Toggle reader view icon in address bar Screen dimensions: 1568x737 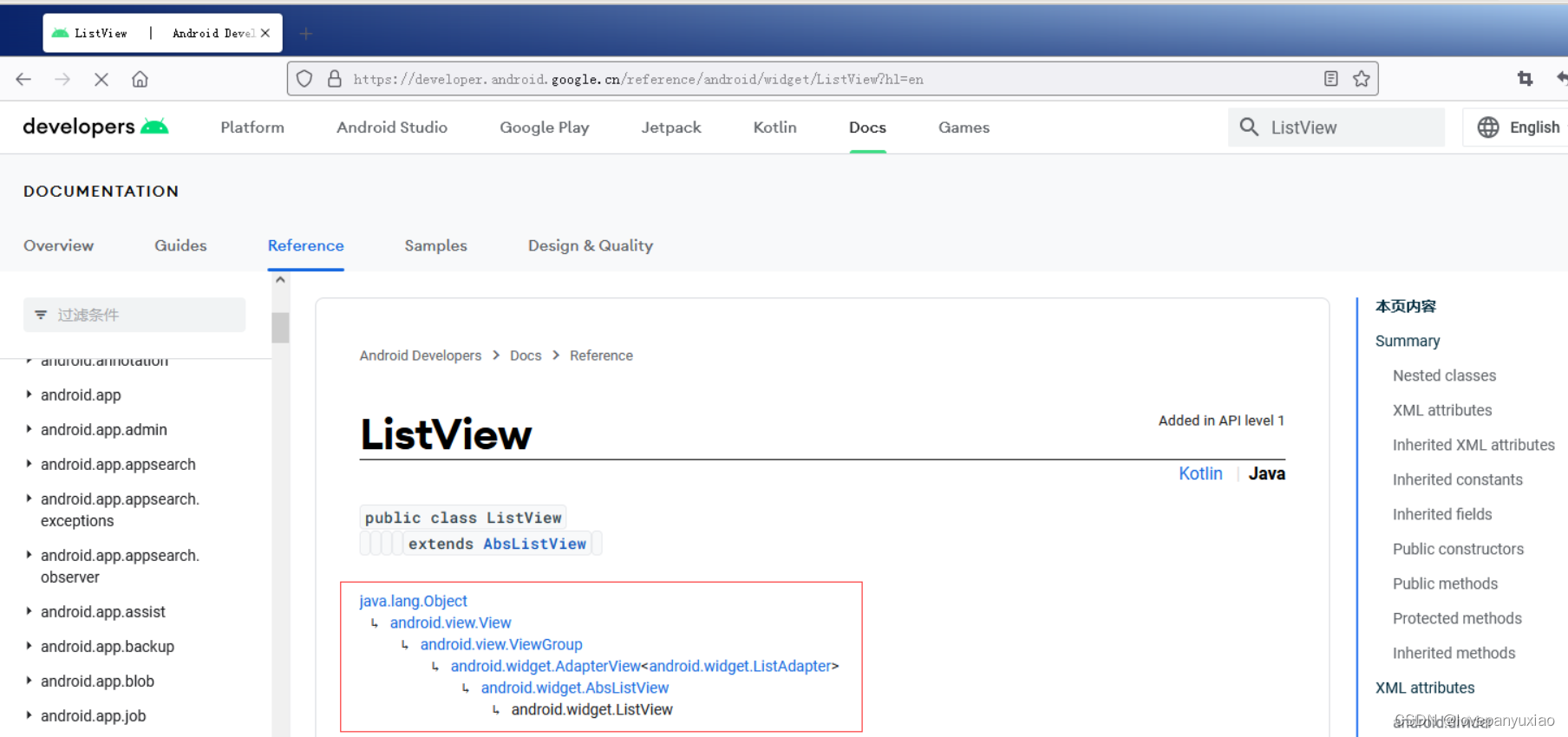point(1331,79)
